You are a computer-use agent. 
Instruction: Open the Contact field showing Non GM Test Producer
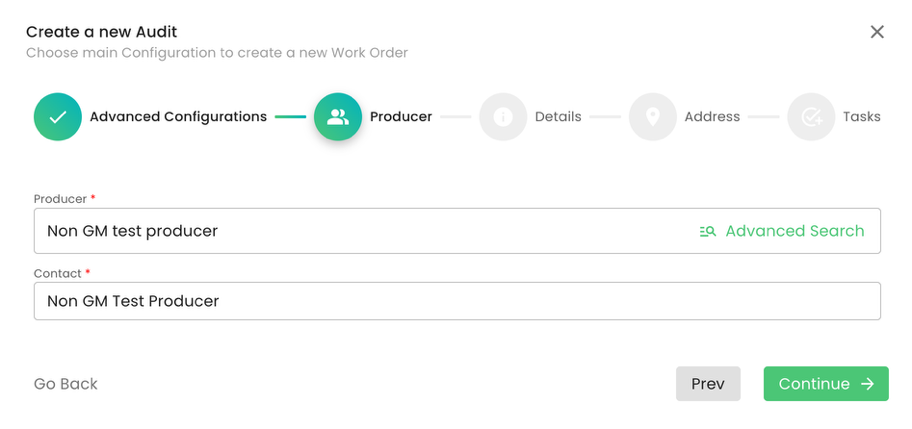pyautogui.click(x=457, y=301)
